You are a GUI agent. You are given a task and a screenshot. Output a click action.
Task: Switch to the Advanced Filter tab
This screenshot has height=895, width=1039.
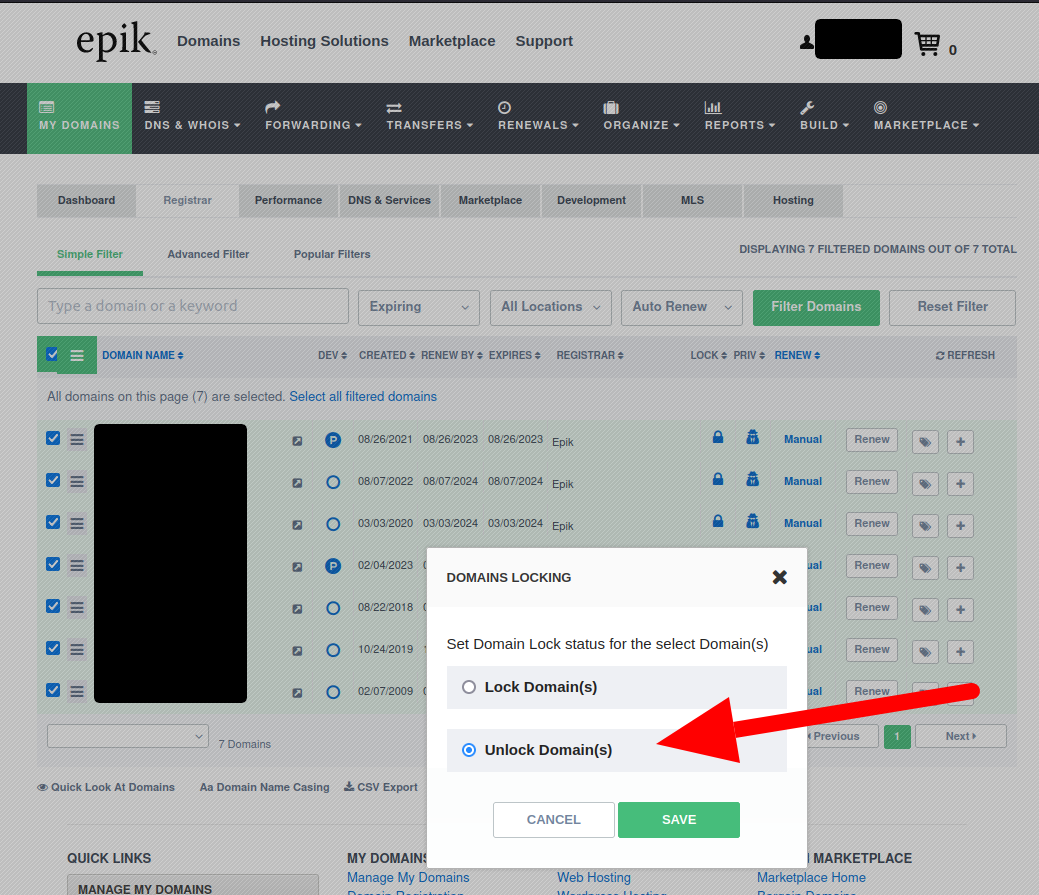(208, 254)
